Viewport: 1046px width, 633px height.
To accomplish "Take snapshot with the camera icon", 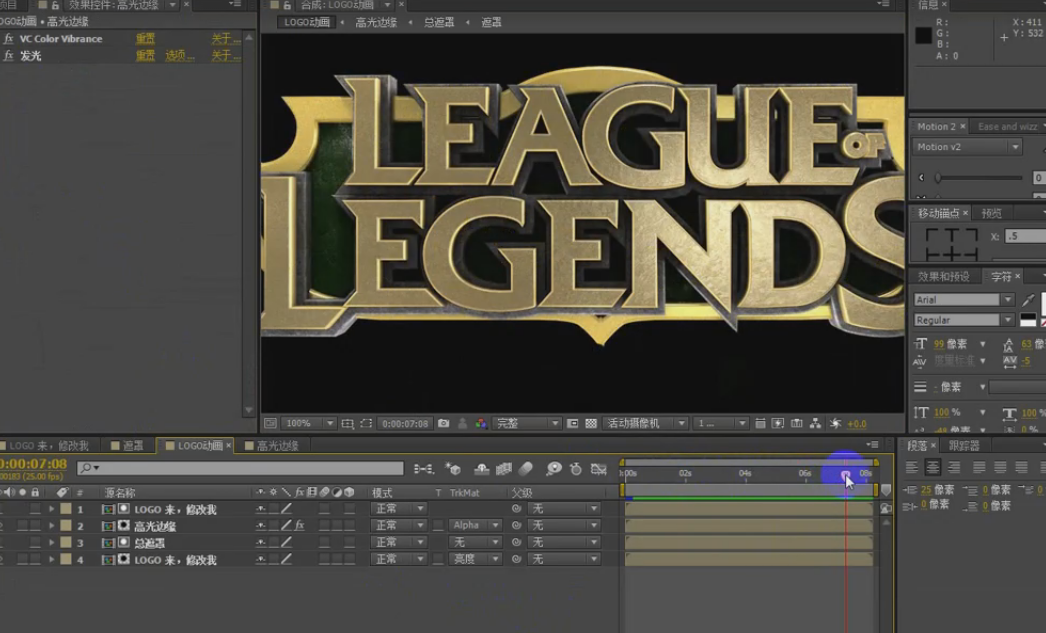I will (444, 424).
